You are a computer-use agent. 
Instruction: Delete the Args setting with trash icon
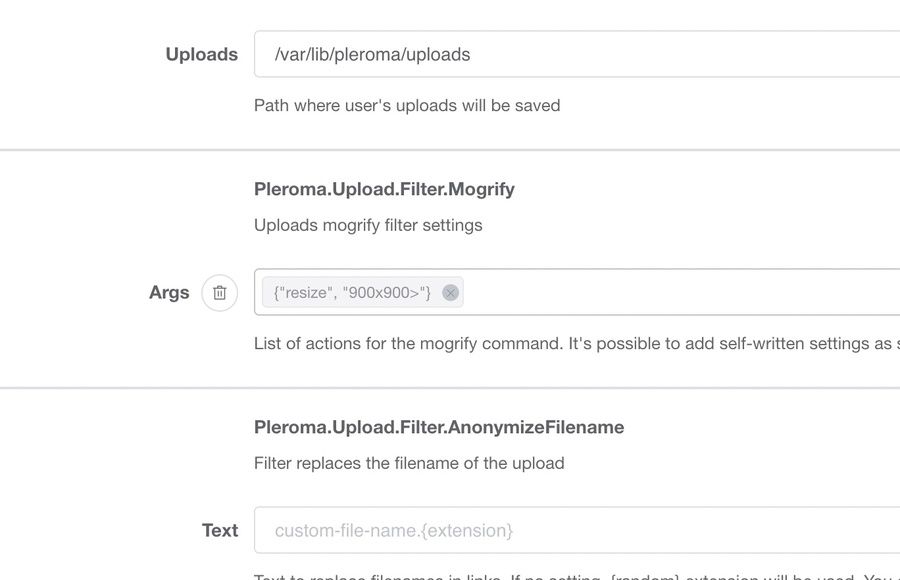coord(219,293)
